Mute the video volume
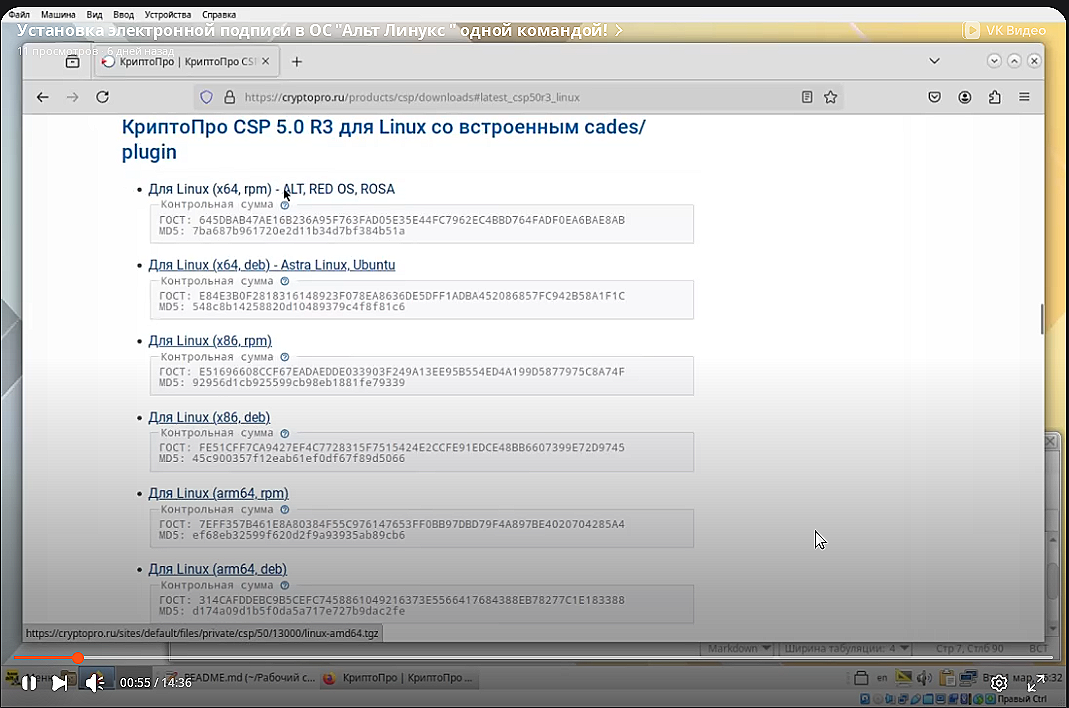The image size is (1069, 708). (95, 682)
